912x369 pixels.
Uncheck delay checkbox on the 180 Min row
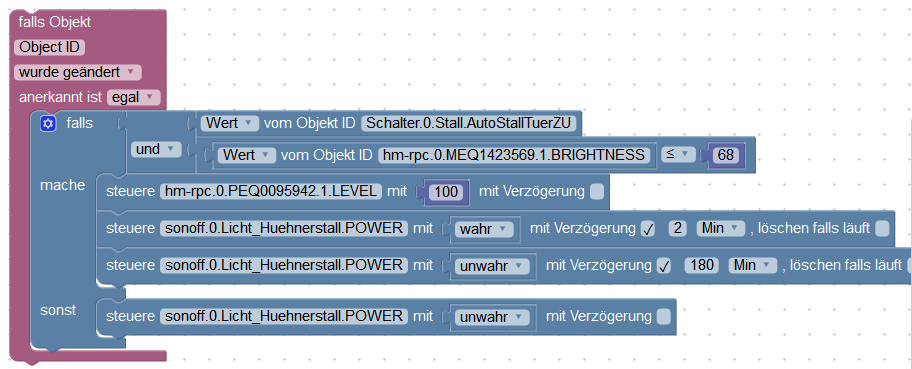[x=664, y=266]
